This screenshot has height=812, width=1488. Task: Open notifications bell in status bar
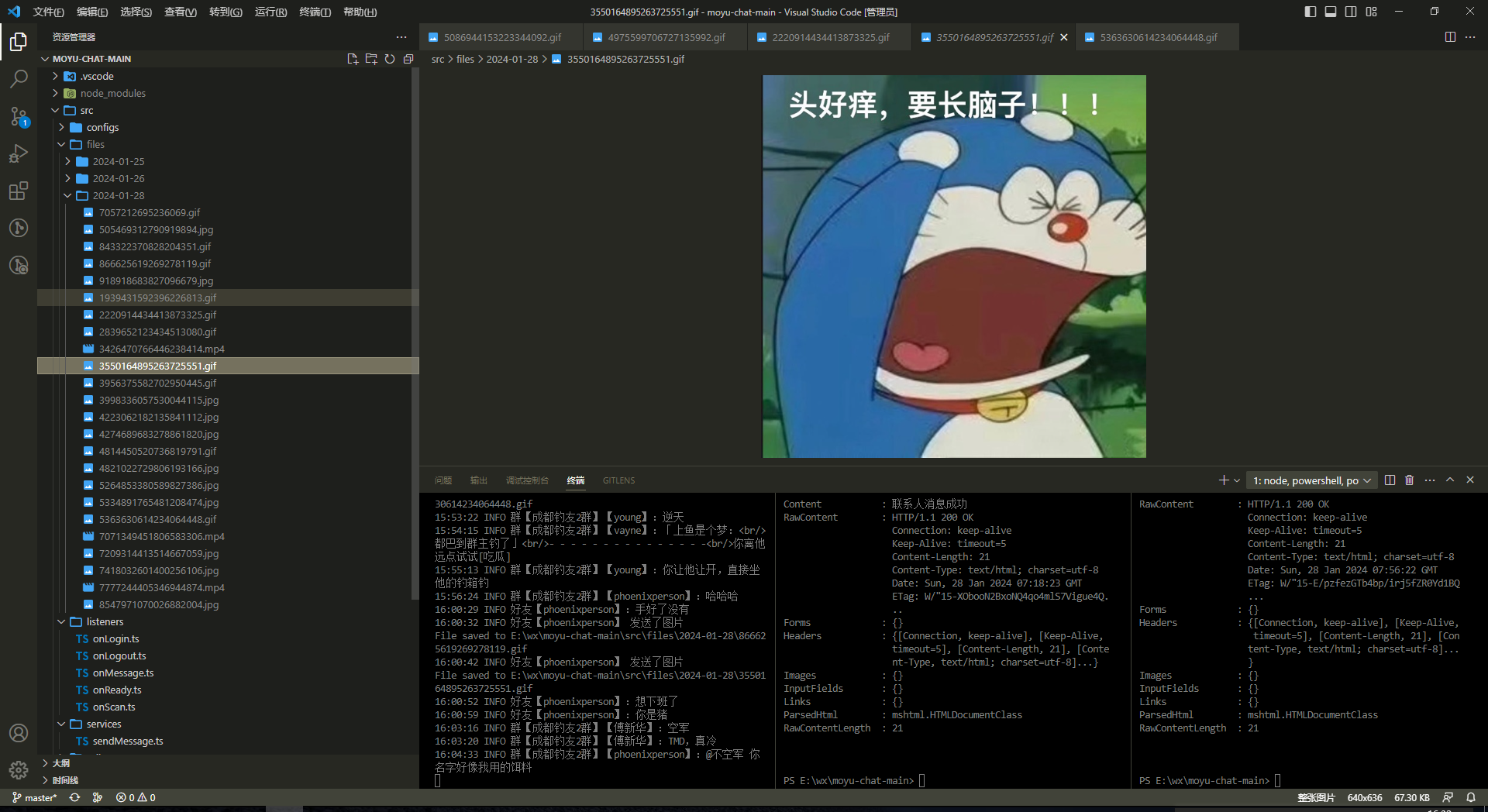pyautogui.click(x=1471, y=797)
